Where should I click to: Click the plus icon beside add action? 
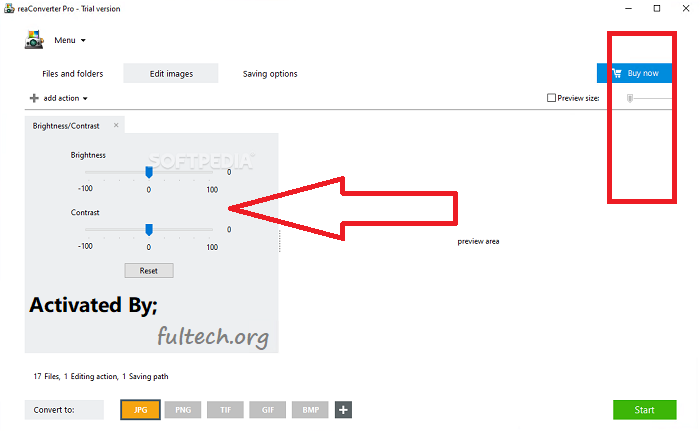pos(34,98)
